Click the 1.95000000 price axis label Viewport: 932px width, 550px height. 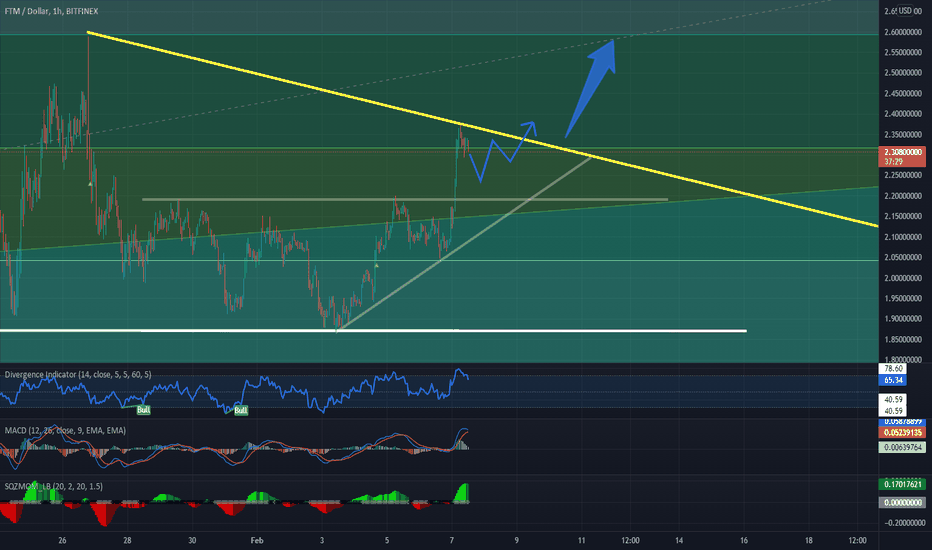point(903,298)
